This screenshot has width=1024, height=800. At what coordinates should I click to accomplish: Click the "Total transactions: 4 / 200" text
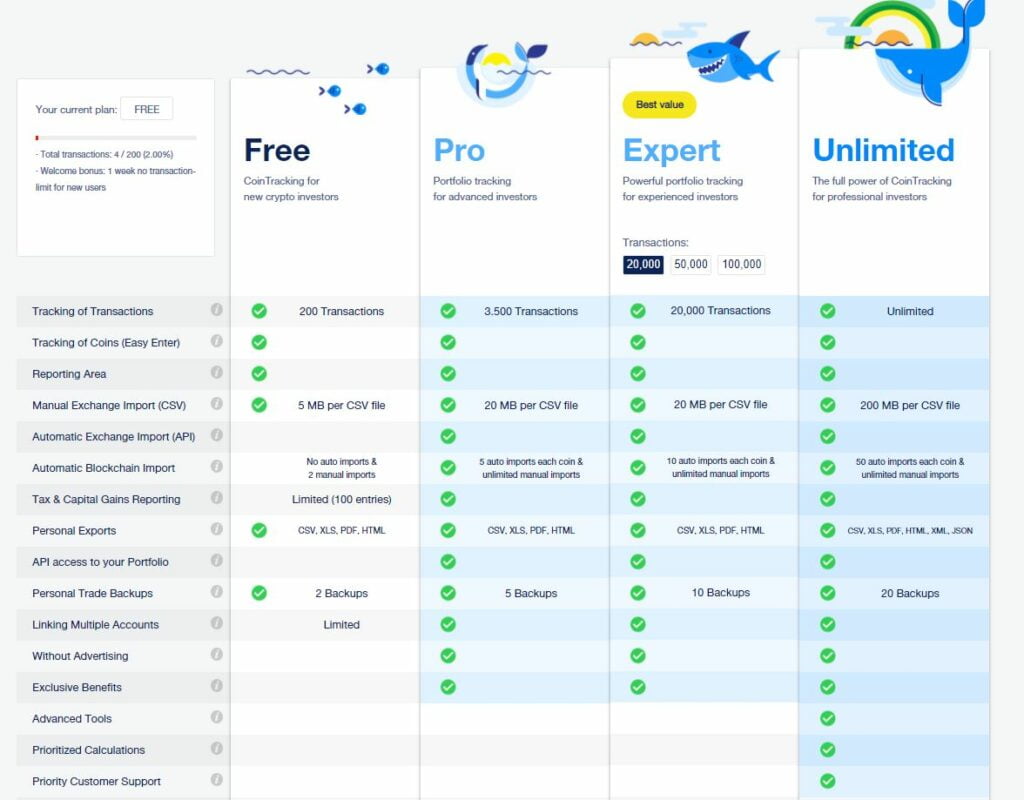[104, 155]
